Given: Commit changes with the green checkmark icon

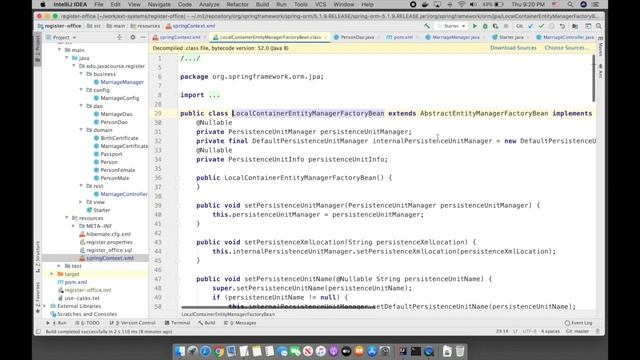Looking at the screenshot, I should tap(541, 26).
